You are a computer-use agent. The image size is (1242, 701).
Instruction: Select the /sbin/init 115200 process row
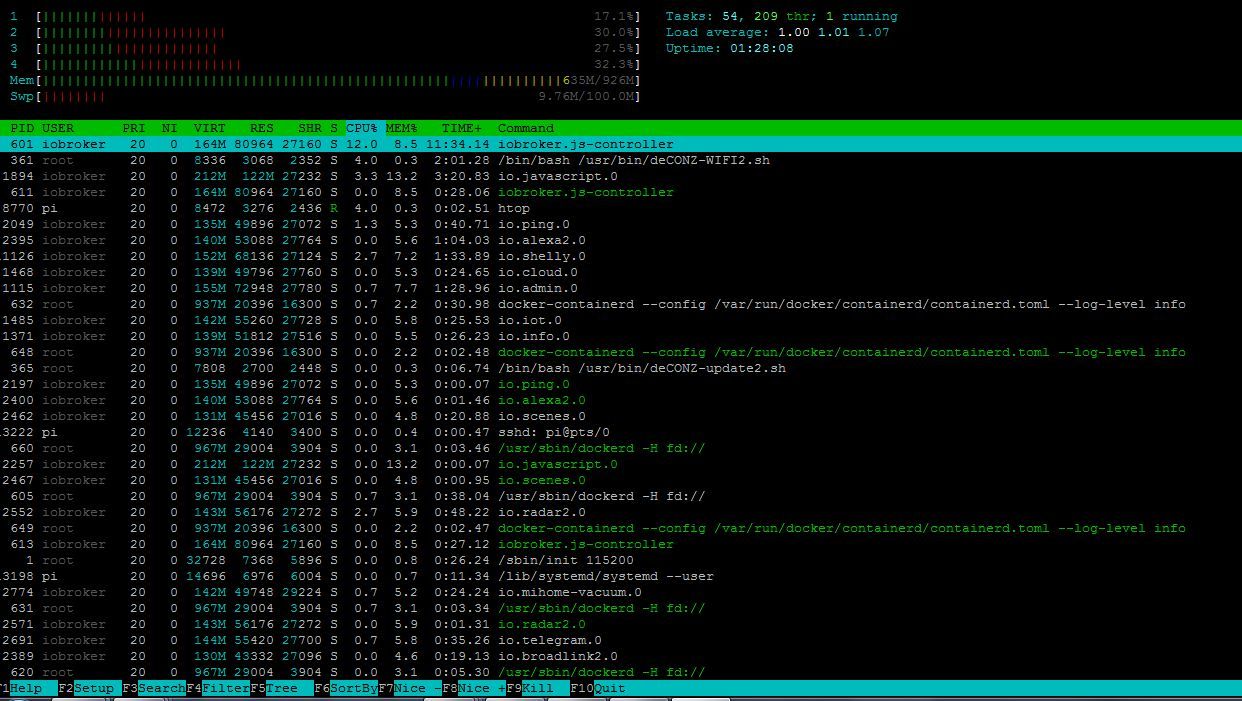[621, 560]
